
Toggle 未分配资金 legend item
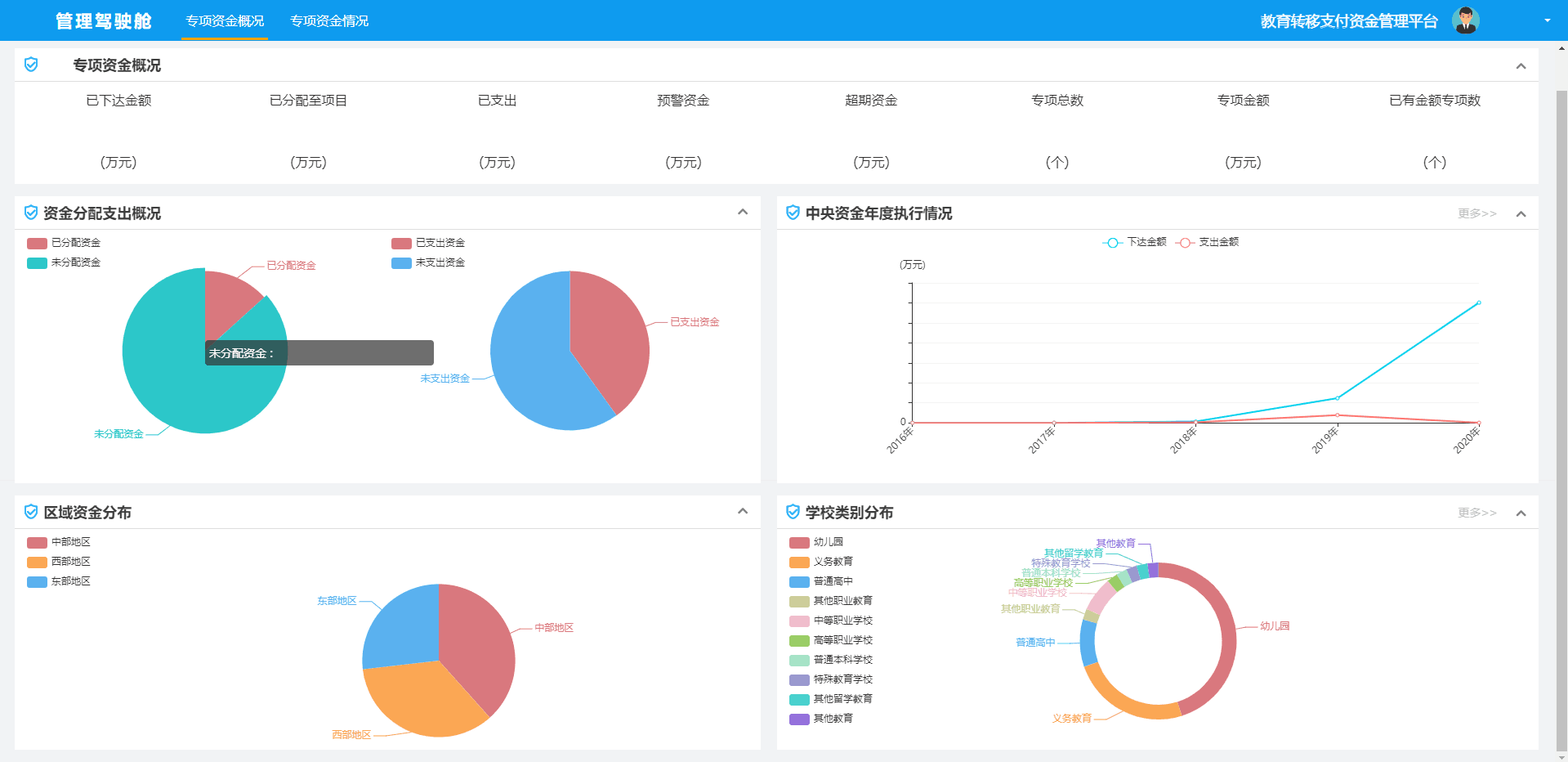pyautogui.click(x=64, y=262)
